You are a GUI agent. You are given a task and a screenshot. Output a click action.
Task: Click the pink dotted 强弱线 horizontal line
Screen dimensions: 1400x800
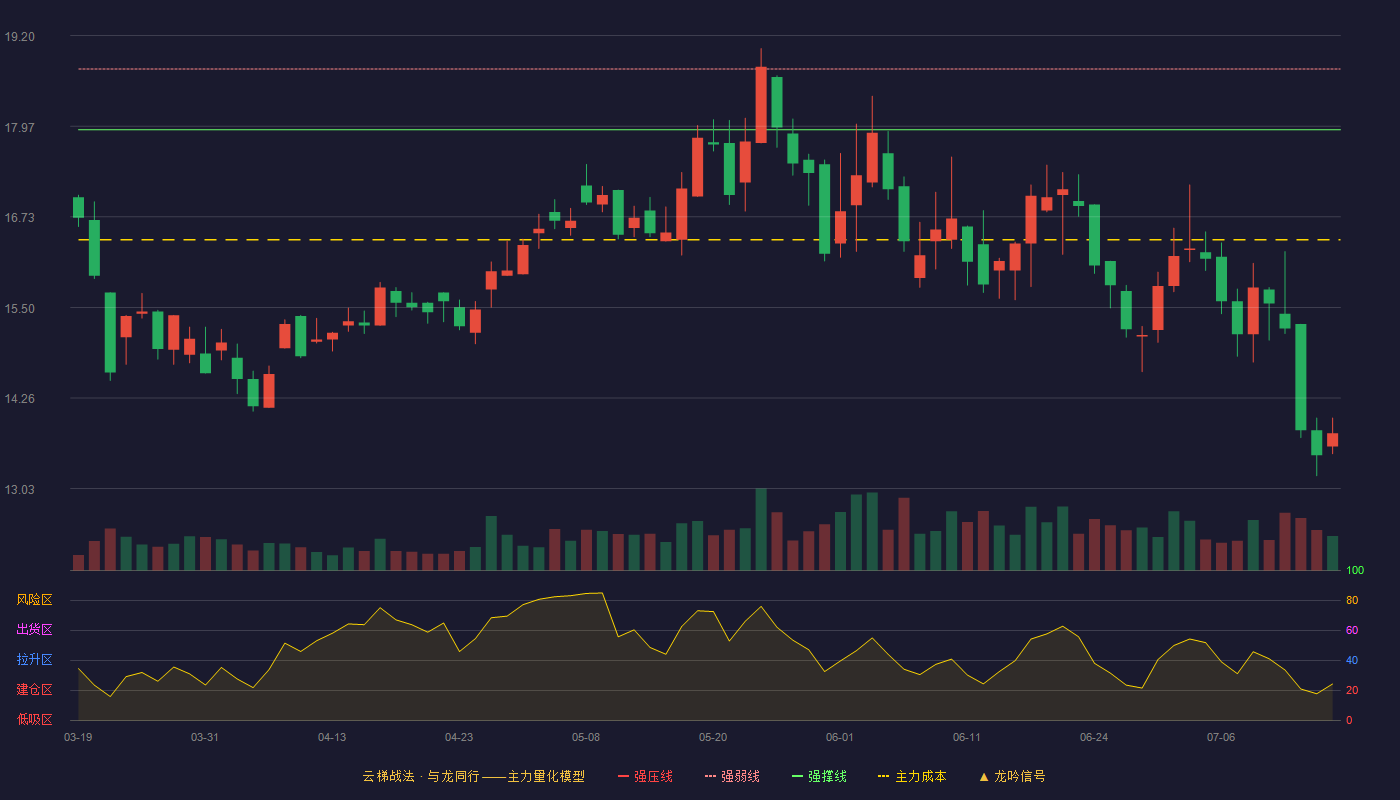click(x=709, y=69)
